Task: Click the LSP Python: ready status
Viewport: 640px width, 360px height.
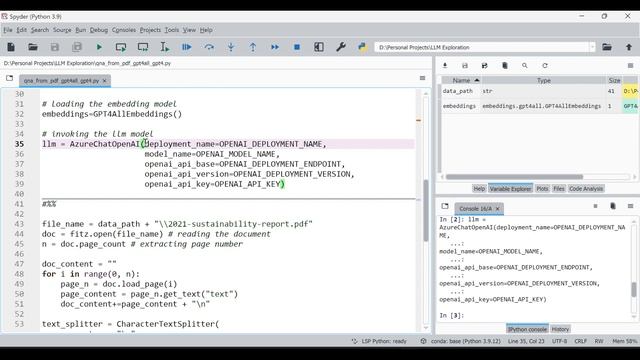Action: pyautogui.click(x=379, y=341)
